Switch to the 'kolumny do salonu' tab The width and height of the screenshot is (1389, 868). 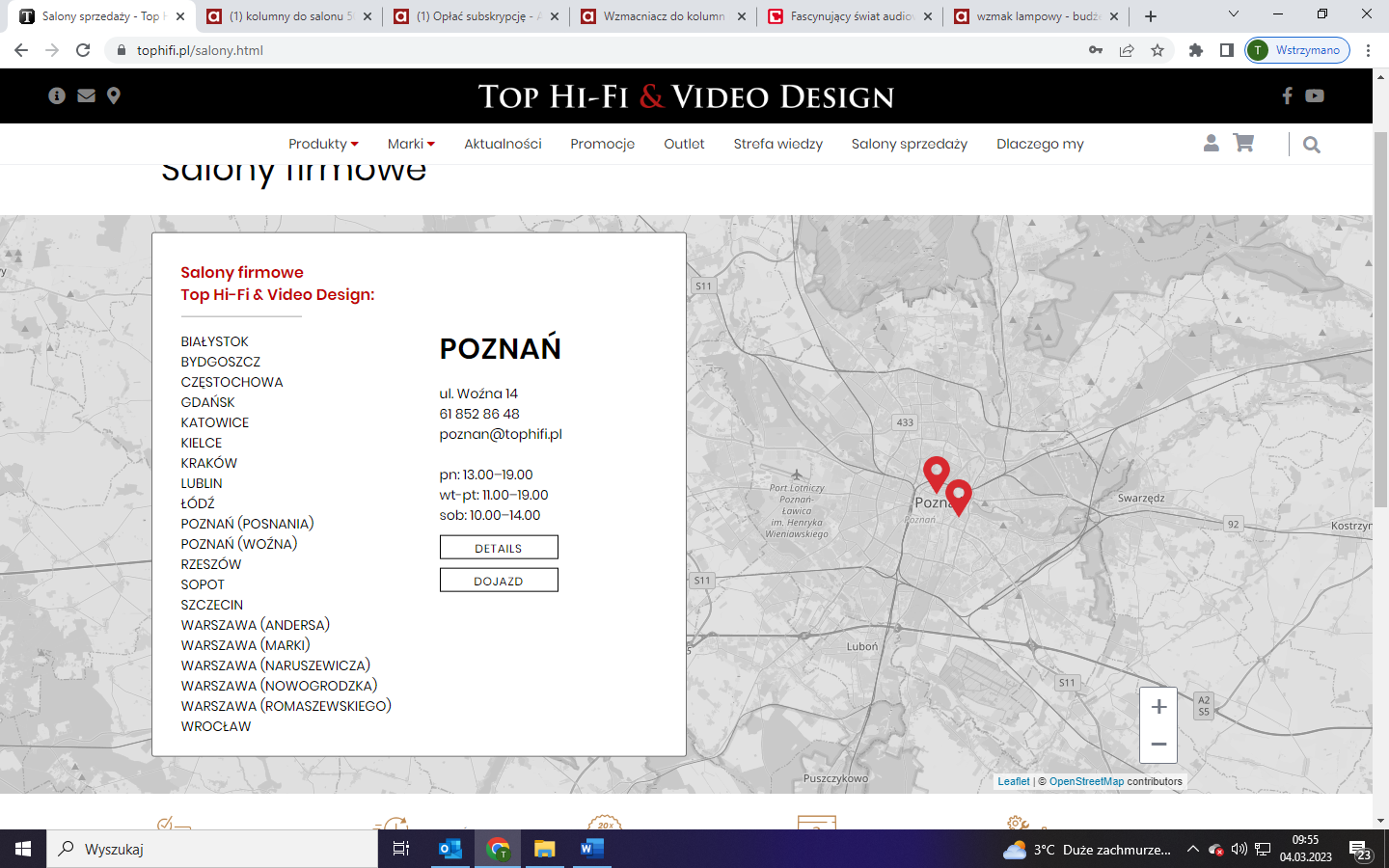(288, 16)
